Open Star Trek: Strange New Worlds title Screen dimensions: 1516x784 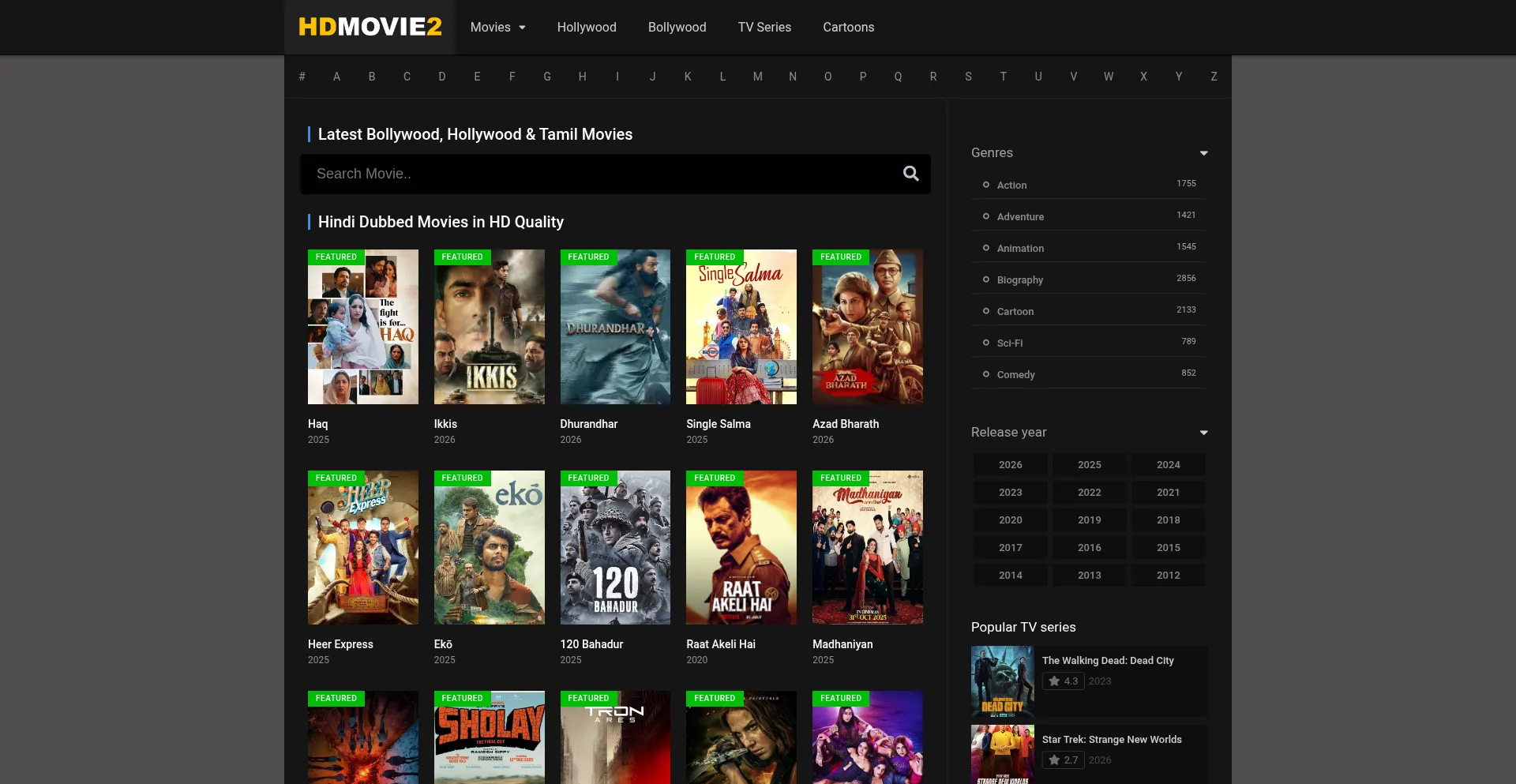click(x=1112, y=740)
